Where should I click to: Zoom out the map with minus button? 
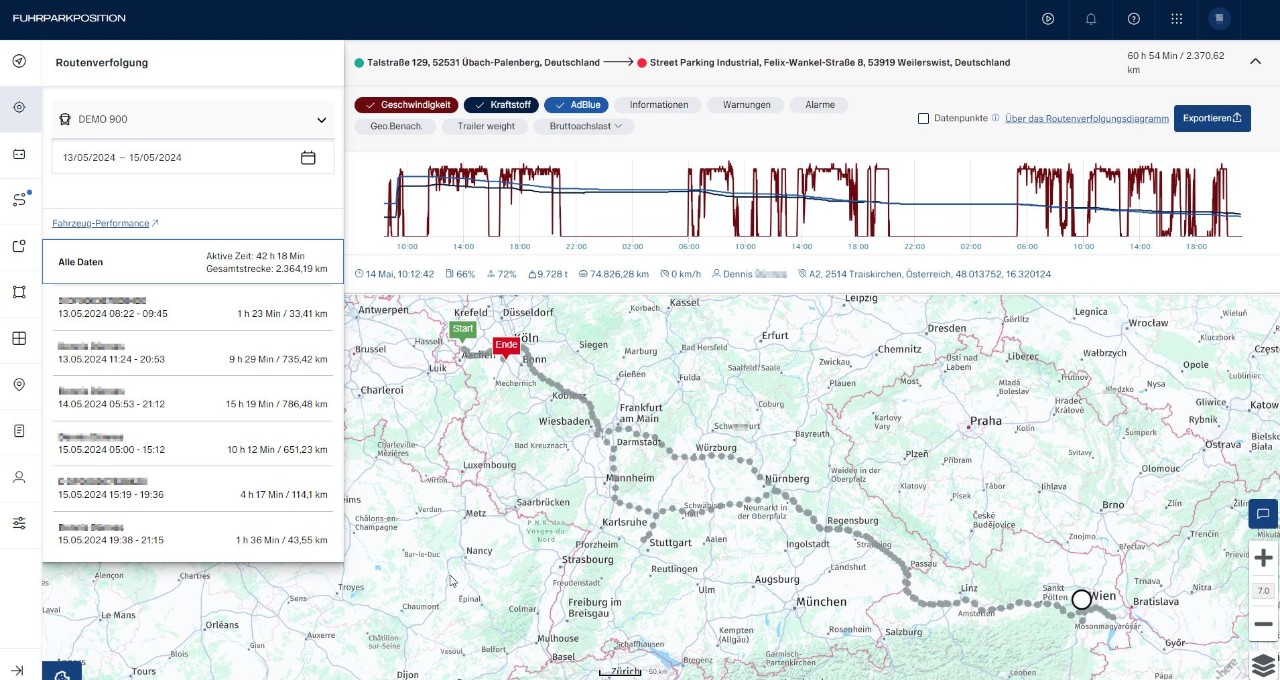point(1263,624)
